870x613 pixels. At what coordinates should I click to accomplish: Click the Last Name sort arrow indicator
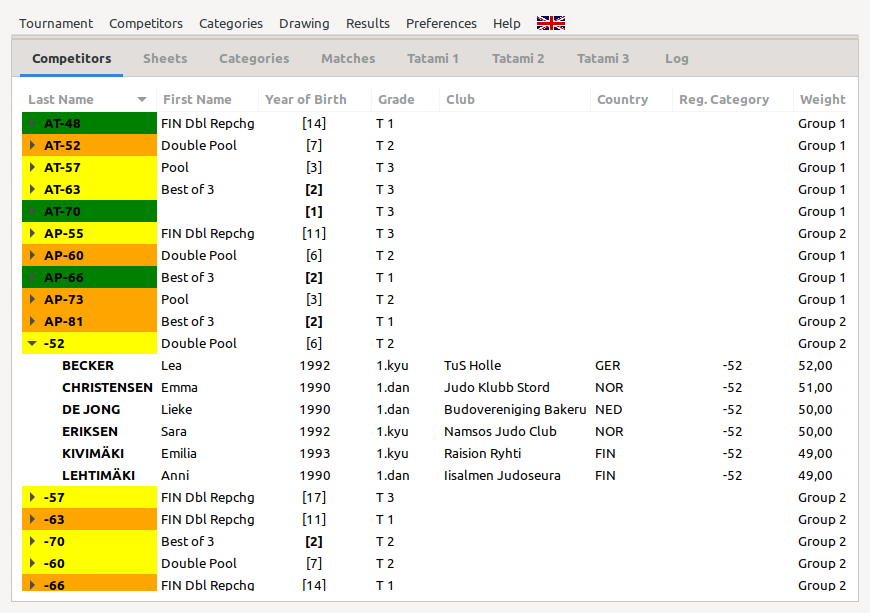click(142, 100)
